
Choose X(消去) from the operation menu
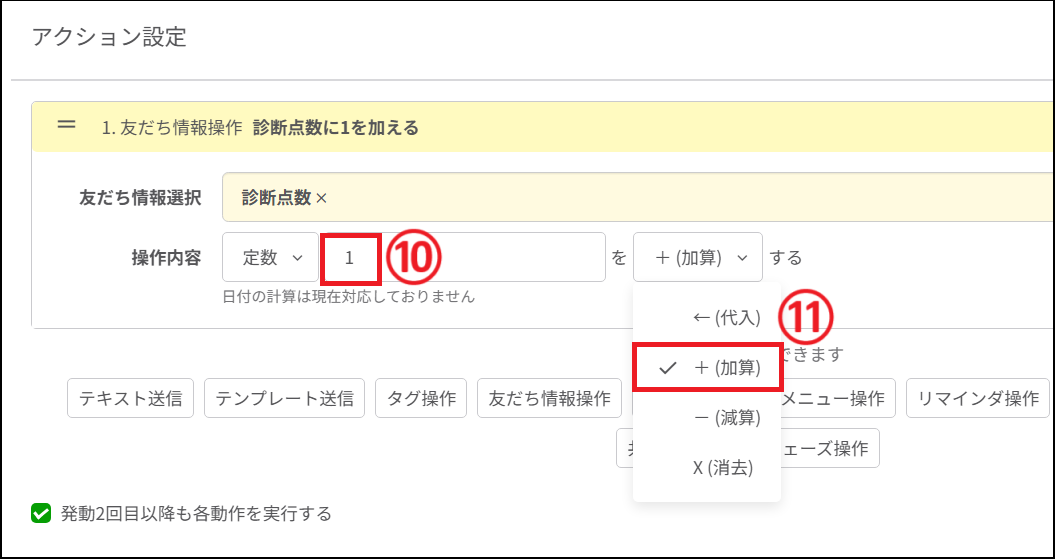707,468
